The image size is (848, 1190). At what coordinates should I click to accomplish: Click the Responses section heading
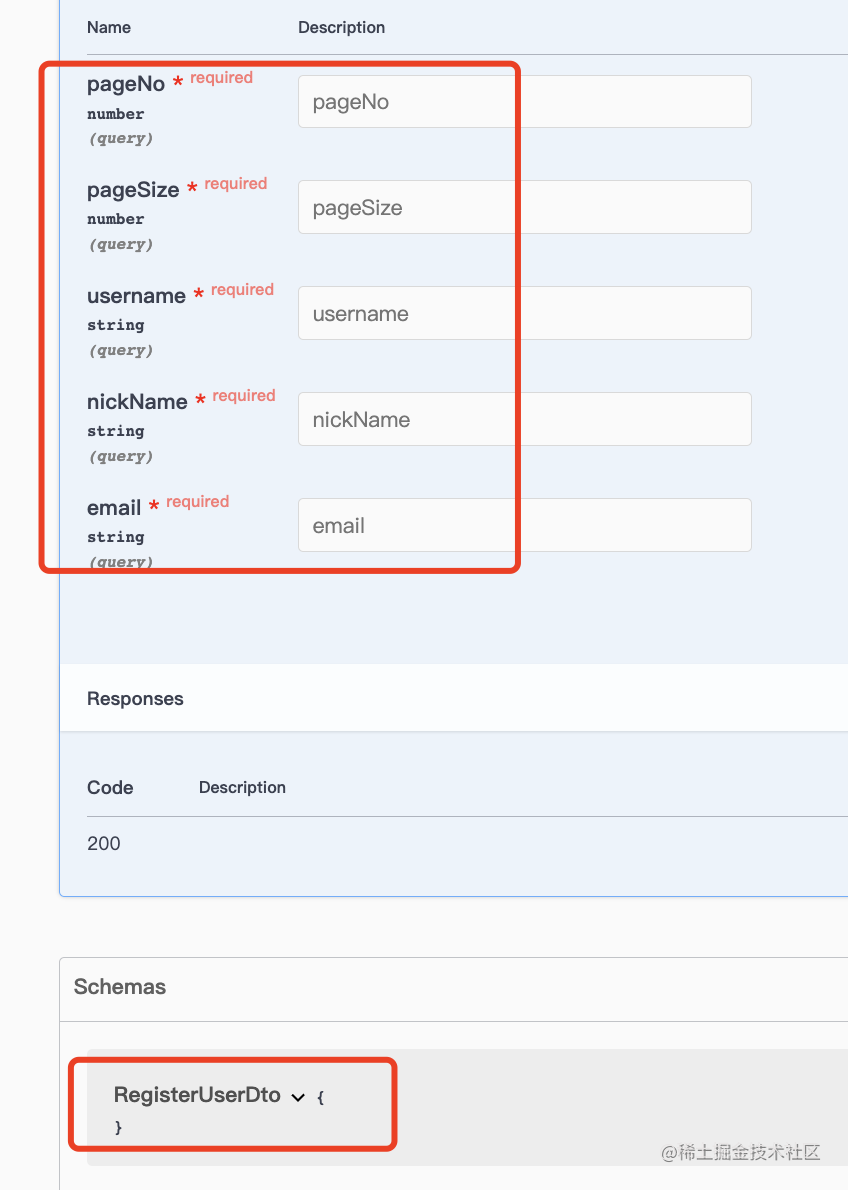pos(135,699)
